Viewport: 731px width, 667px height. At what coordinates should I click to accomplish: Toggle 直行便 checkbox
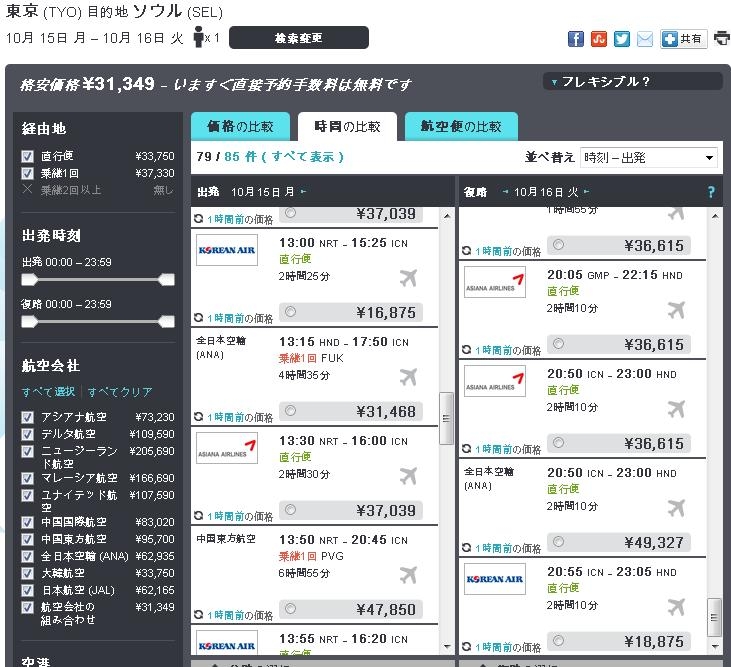click(x=28, y=156)
